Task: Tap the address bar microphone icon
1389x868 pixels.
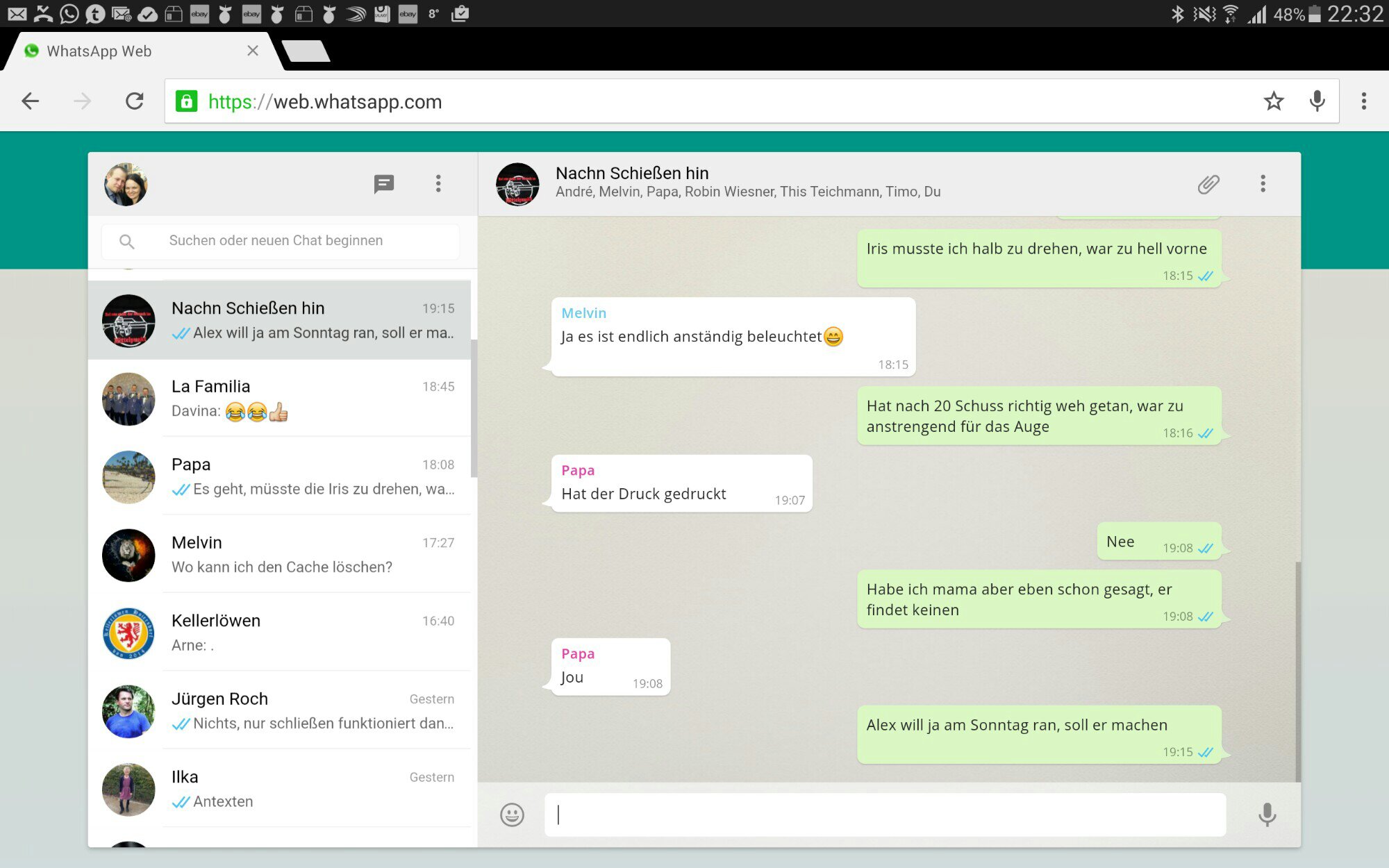Action: pyautogui.click(x=1317, y=101)
